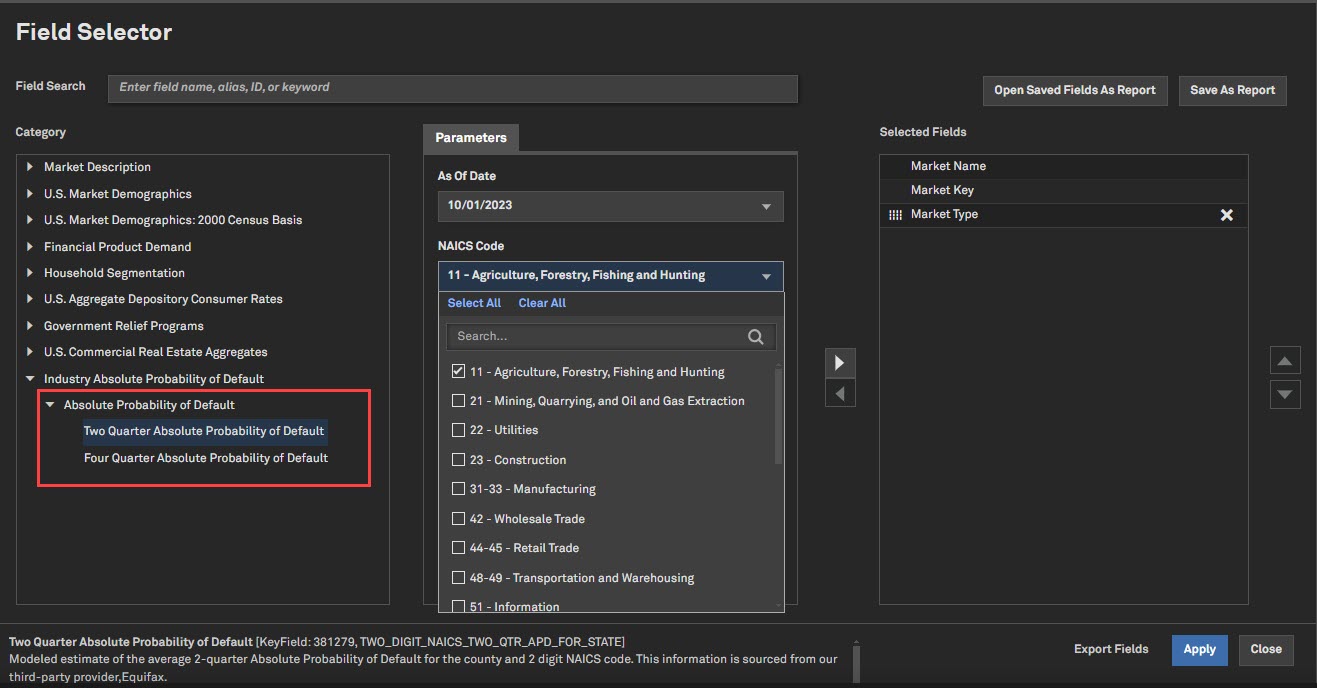
Task: Uncheck 11 - Agriculture, Forestry, Fishing and Hunting
Action: point(458,372)
